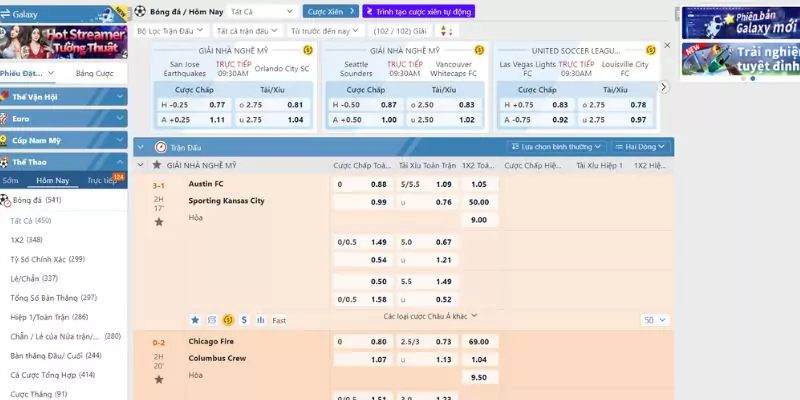This screenshot has width=800, height=400.
Task: Close the featured matches carousel
Action: pos(667,45)
